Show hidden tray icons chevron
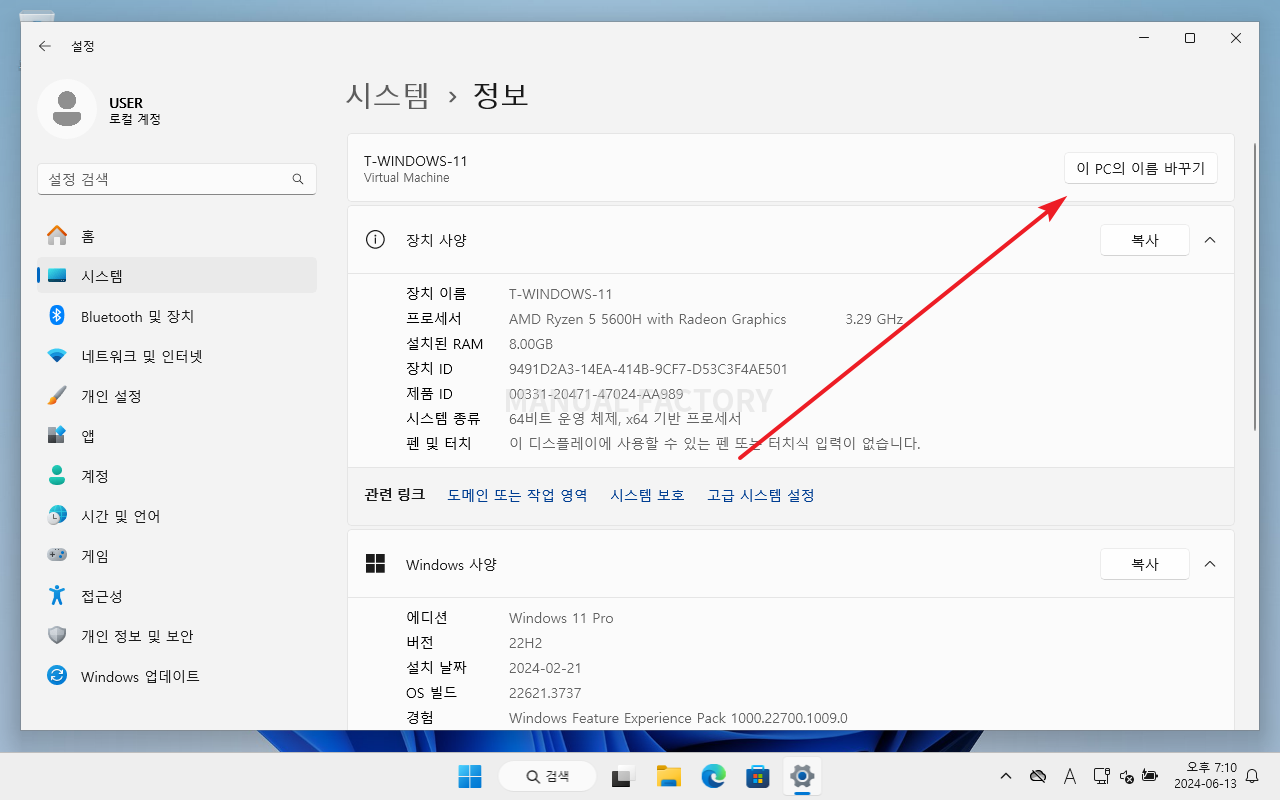Image resolution: width=1280 pixels, height=800 pixels. tap(1006, 776)
